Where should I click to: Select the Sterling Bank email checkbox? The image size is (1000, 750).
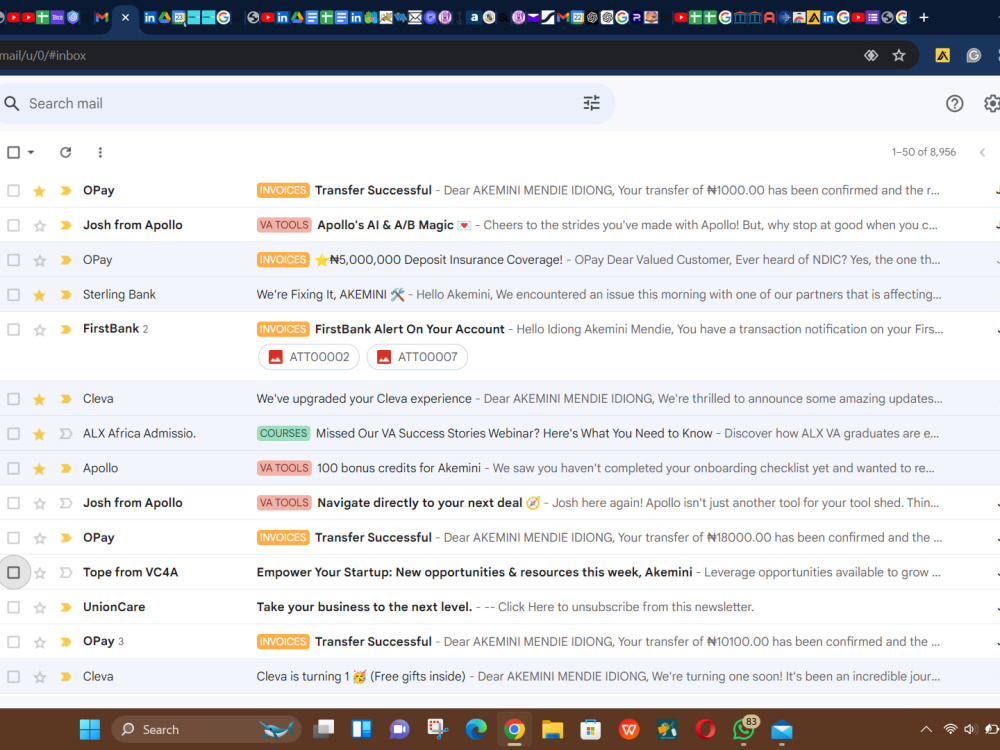(13, 295)
